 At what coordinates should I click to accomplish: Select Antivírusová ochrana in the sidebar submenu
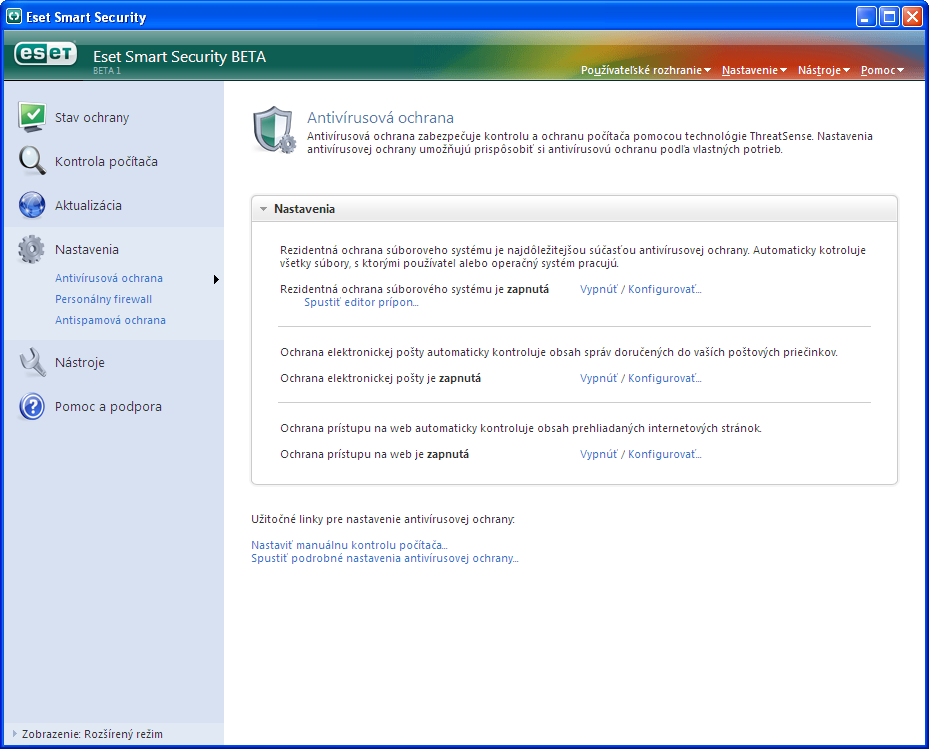click(109, 278)
